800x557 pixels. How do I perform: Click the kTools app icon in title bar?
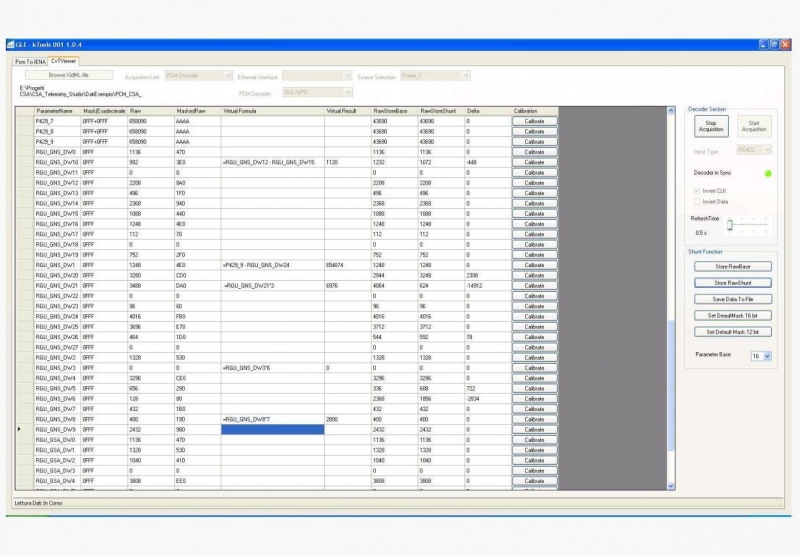[10, 45]
